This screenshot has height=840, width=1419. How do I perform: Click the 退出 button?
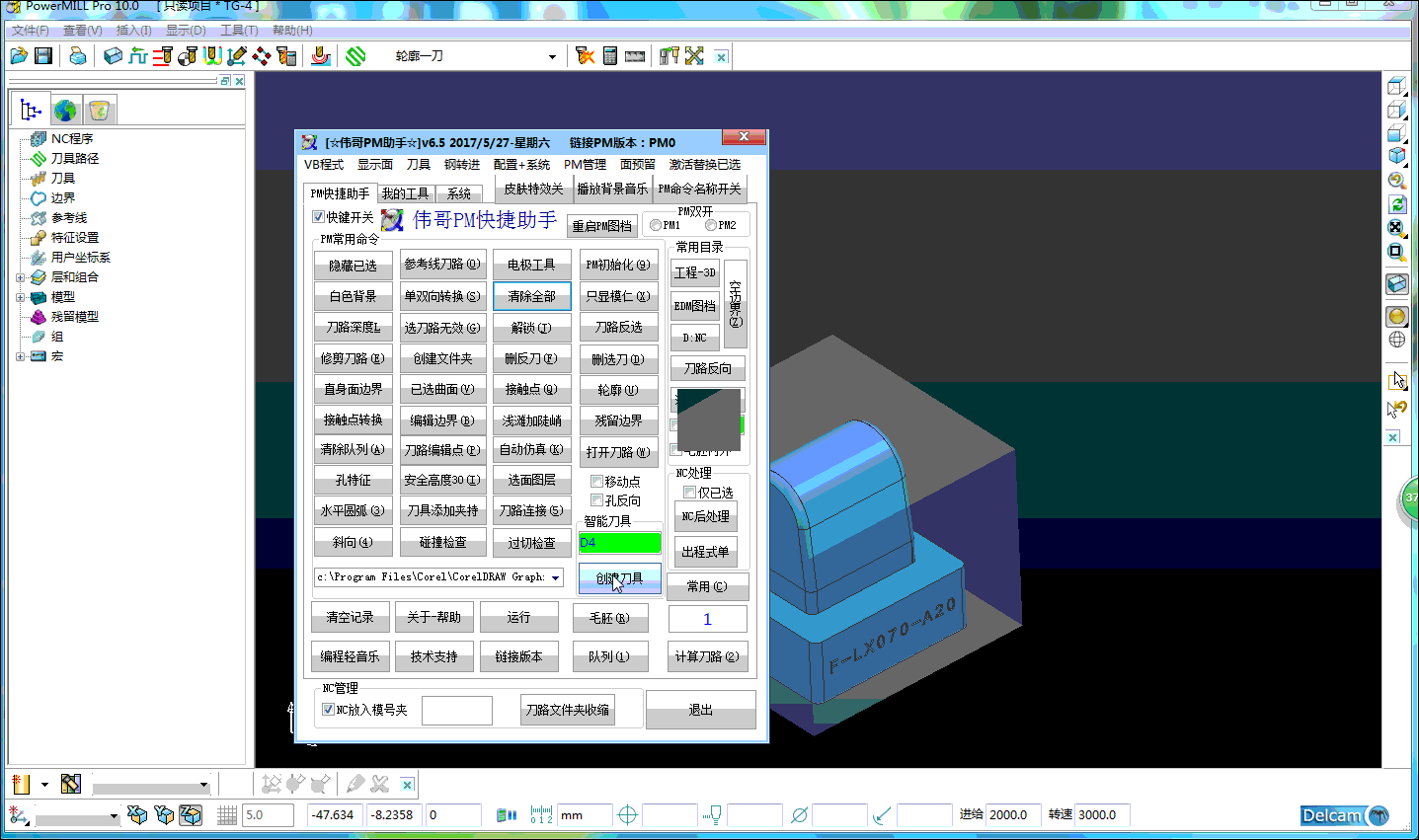pyautogui.click(x=701, y=710)
